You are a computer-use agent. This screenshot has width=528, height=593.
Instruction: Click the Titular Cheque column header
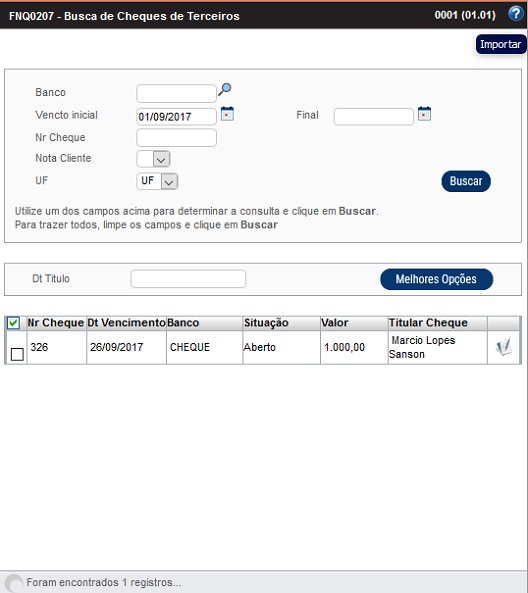pos(438,323)
